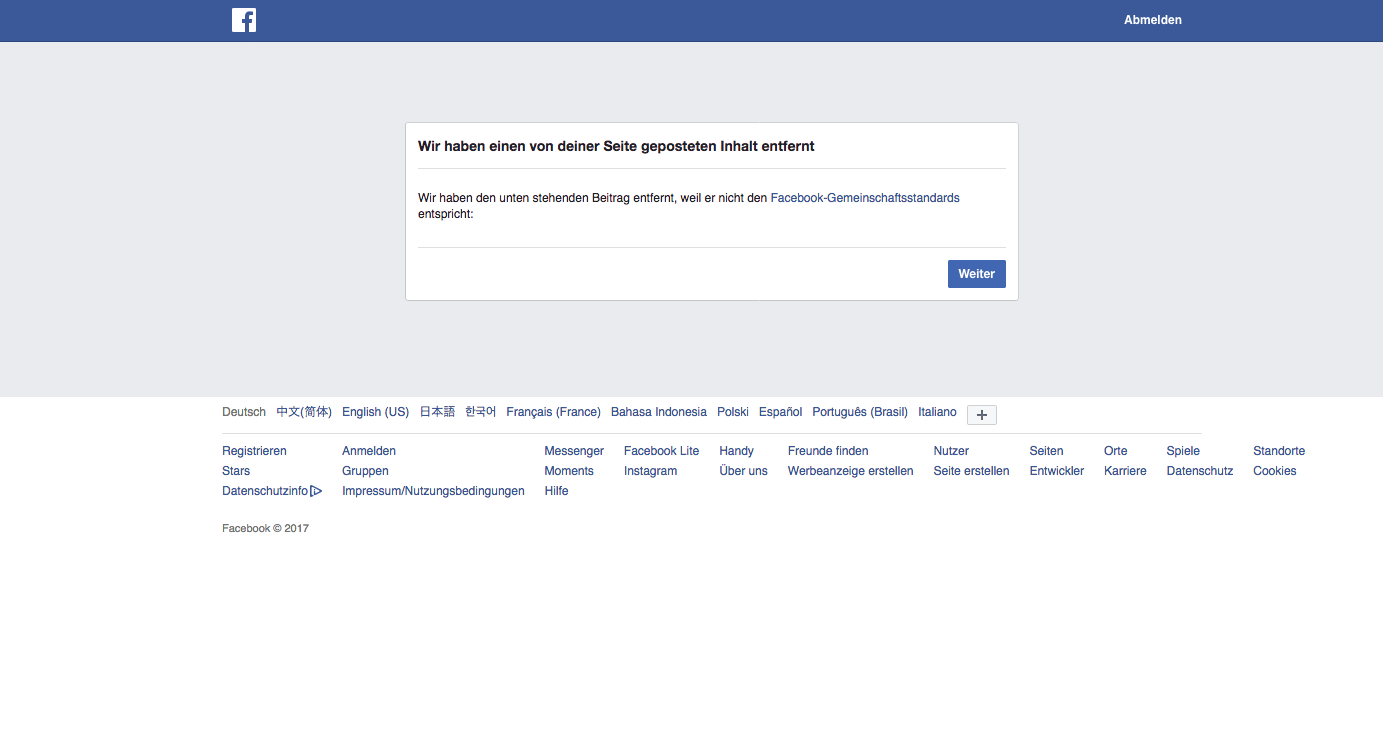Screen dimensions: 1383x755
Task: Switch language to Bahasa Indonesia
Action: point(659,412)
